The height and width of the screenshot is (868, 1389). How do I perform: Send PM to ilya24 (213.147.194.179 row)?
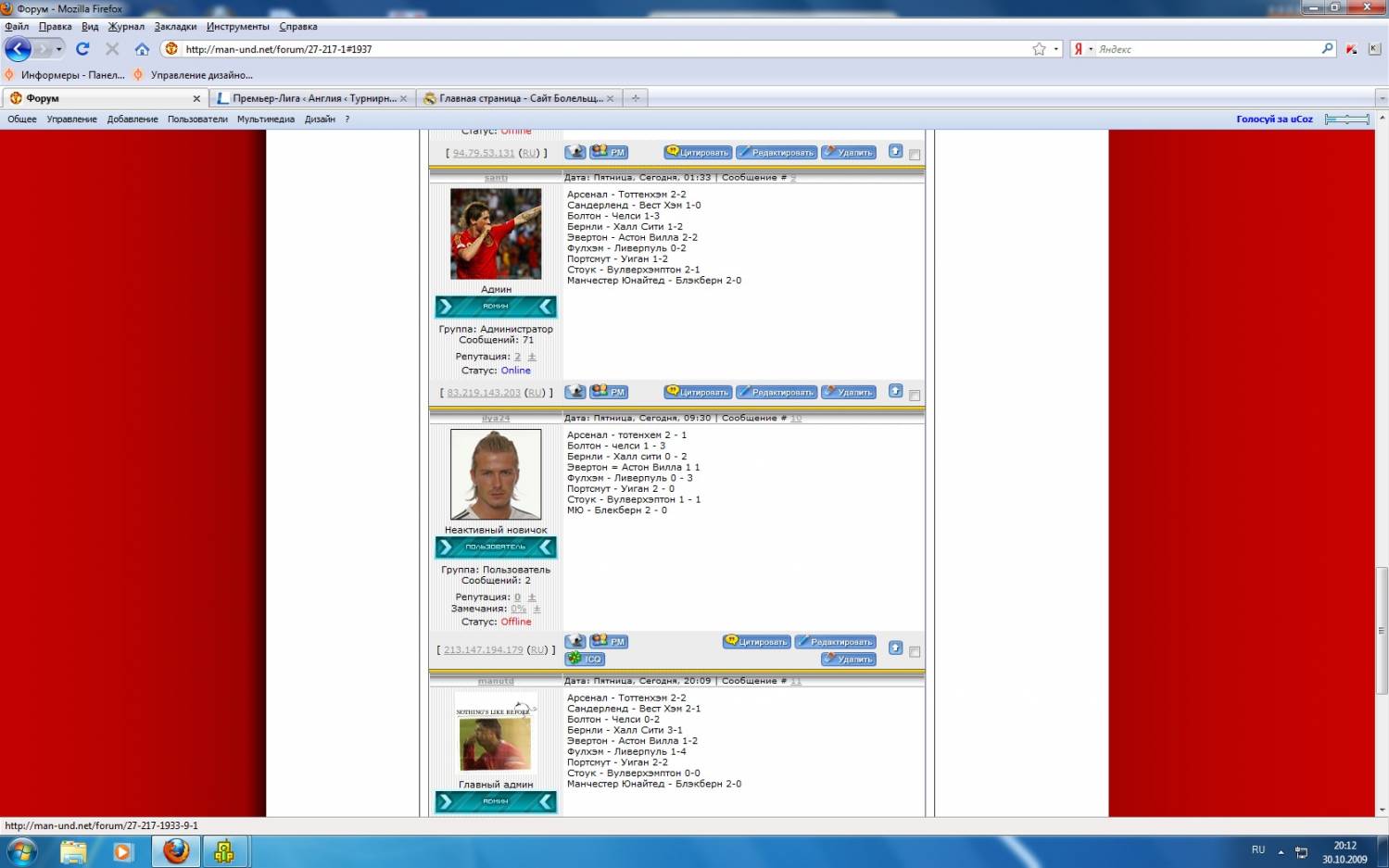(609, 641)
